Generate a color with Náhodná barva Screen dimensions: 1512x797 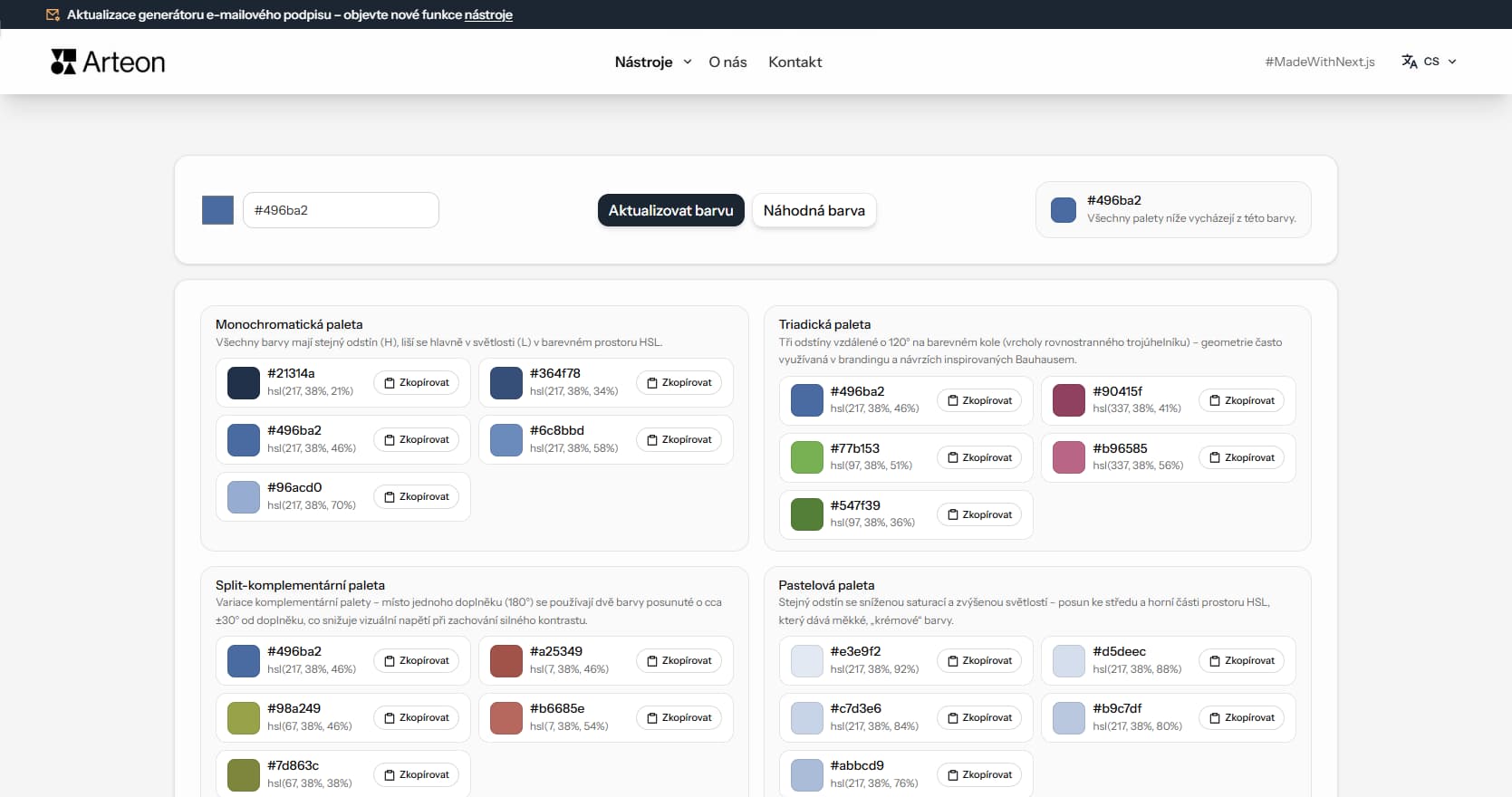pyautogui.click(x=814, y=210)
